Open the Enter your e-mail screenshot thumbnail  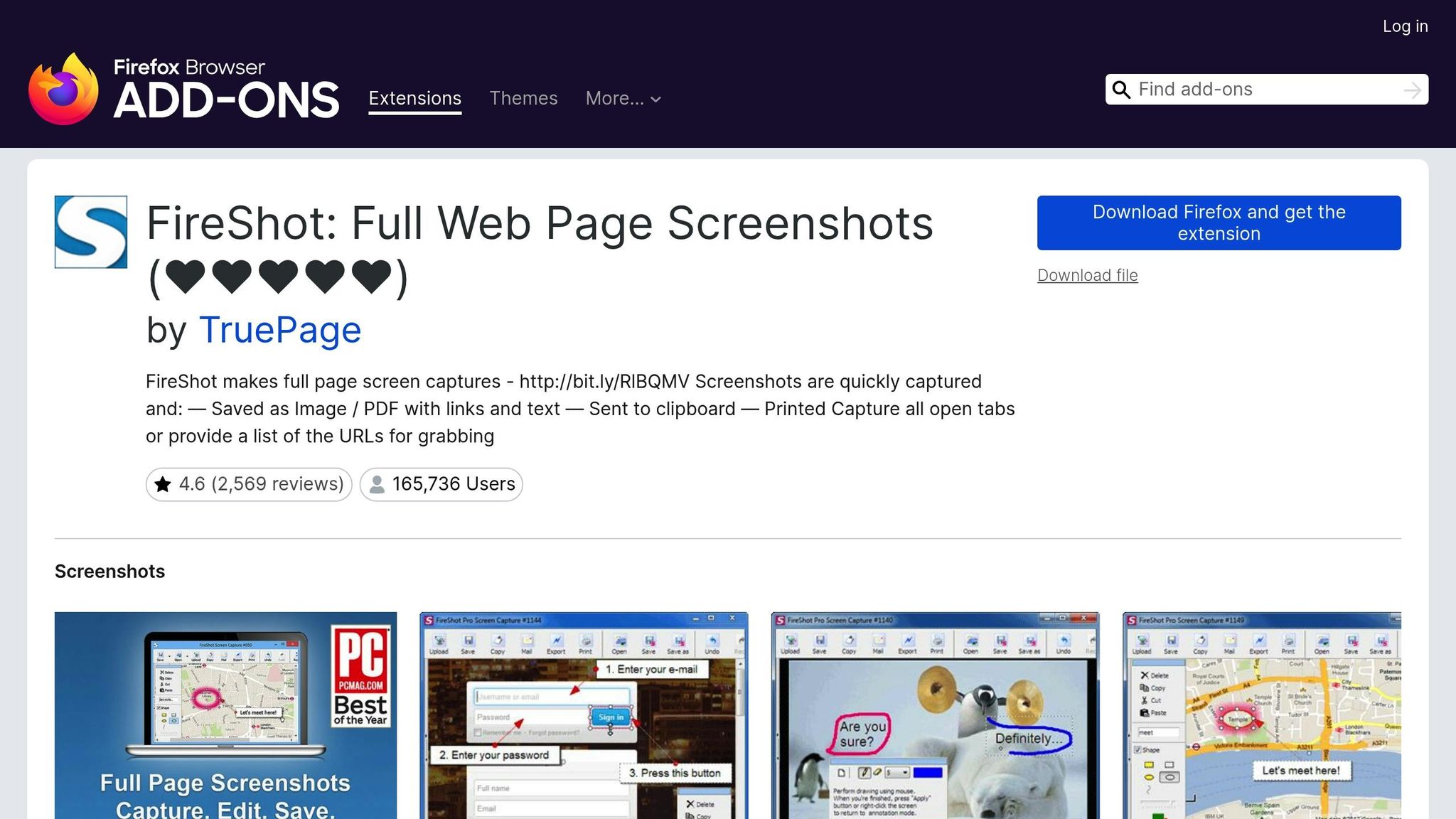(583, 714)
